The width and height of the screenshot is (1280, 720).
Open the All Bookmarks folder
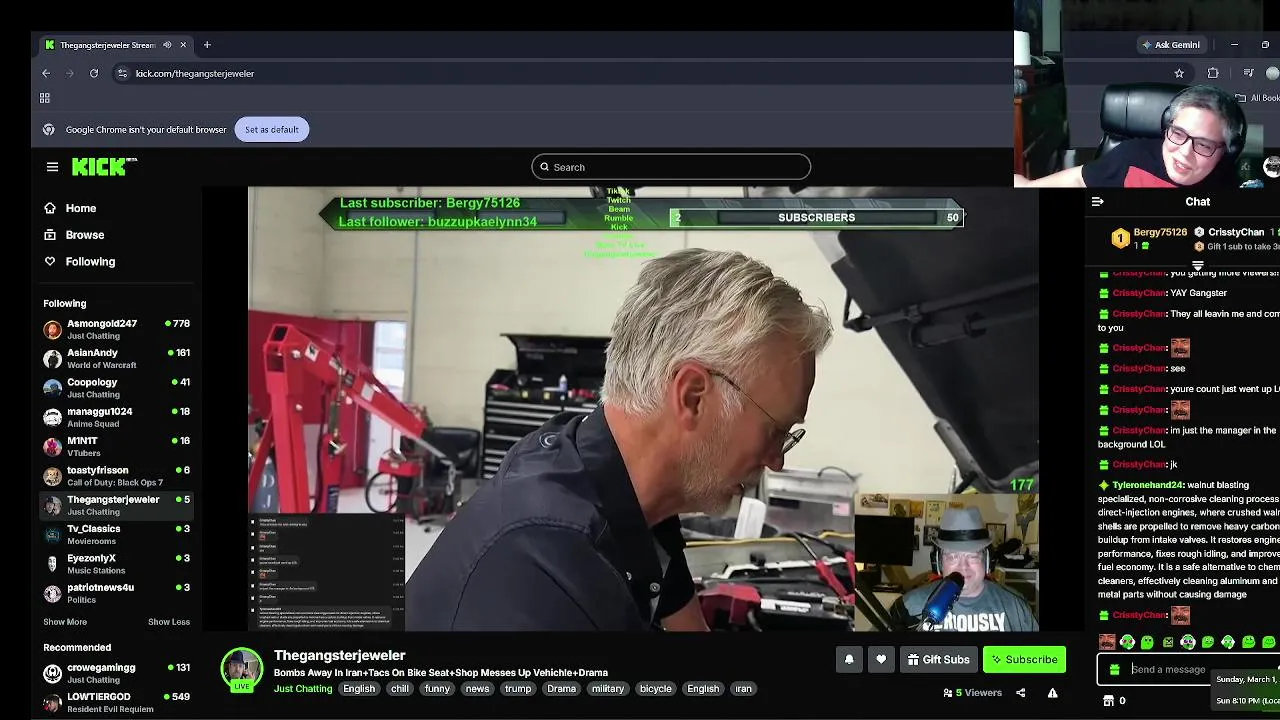[x=1256, y=98]
